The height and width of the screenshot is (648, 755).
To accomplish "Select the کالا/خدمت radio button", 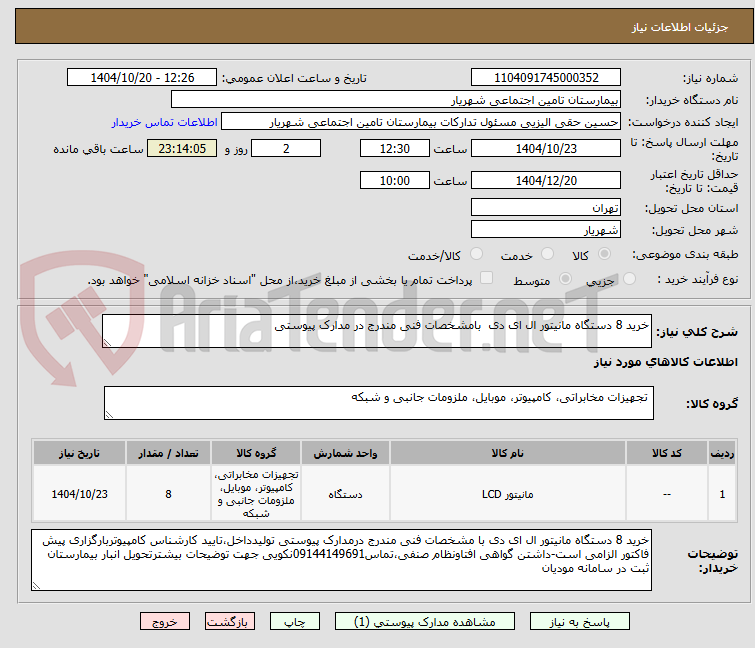I will pos(476,254).
